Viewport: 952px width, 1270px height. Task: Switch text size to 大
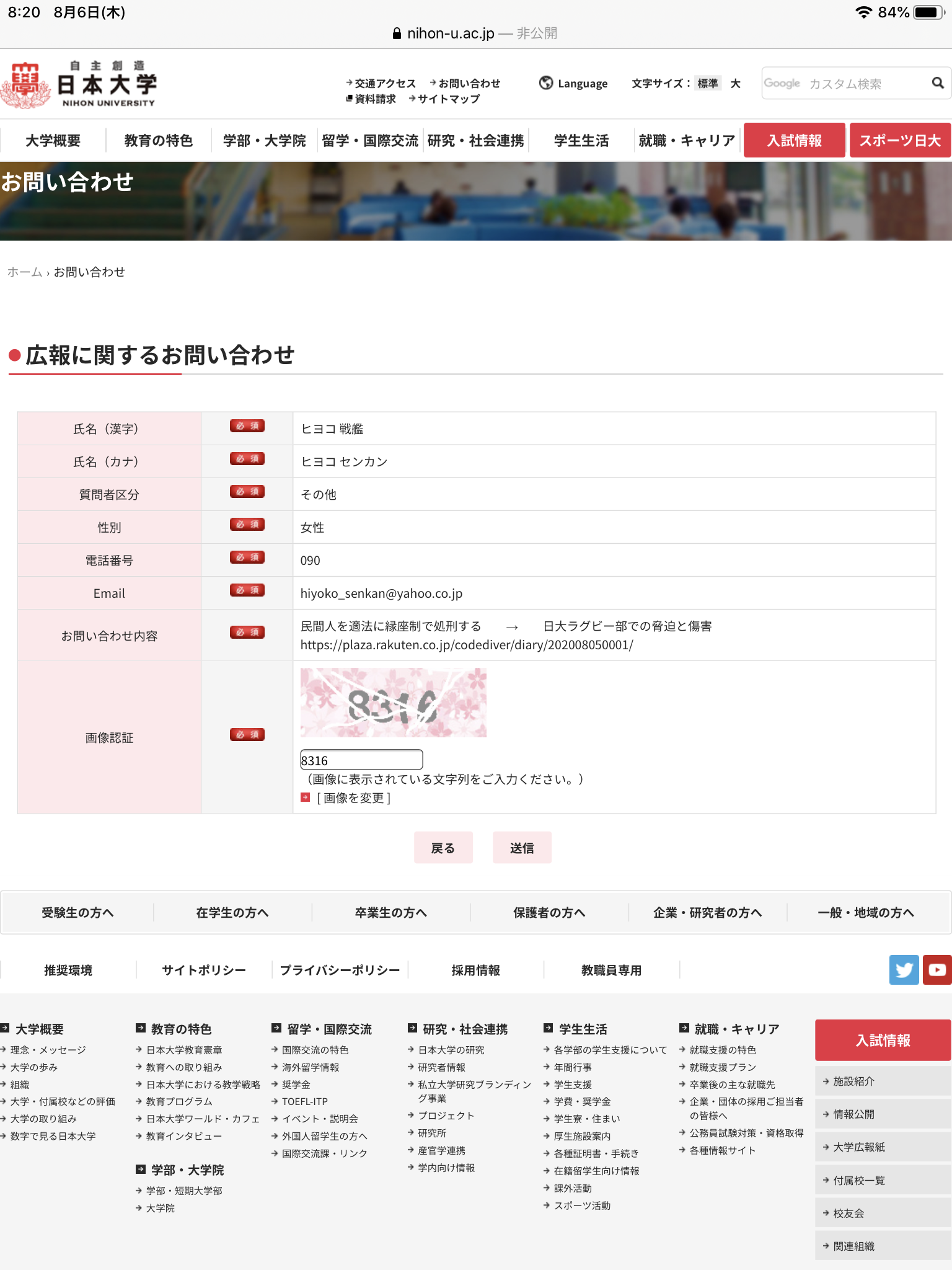[735, 83]
